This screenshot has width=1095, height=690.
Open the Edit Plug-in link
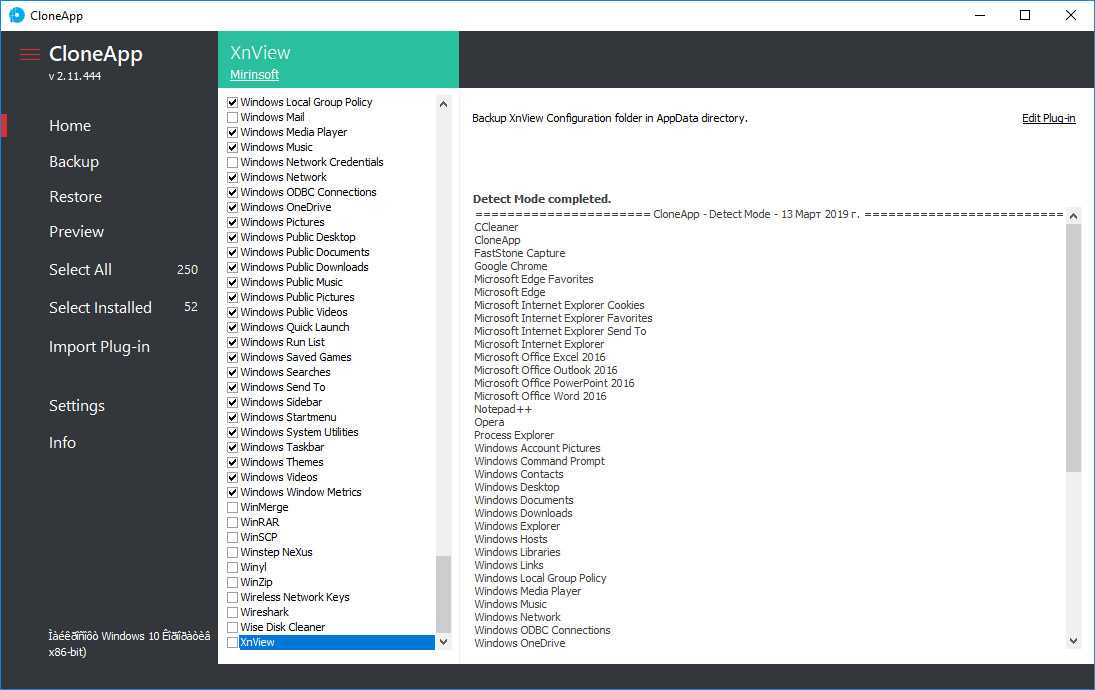(x=1048, y=118)
